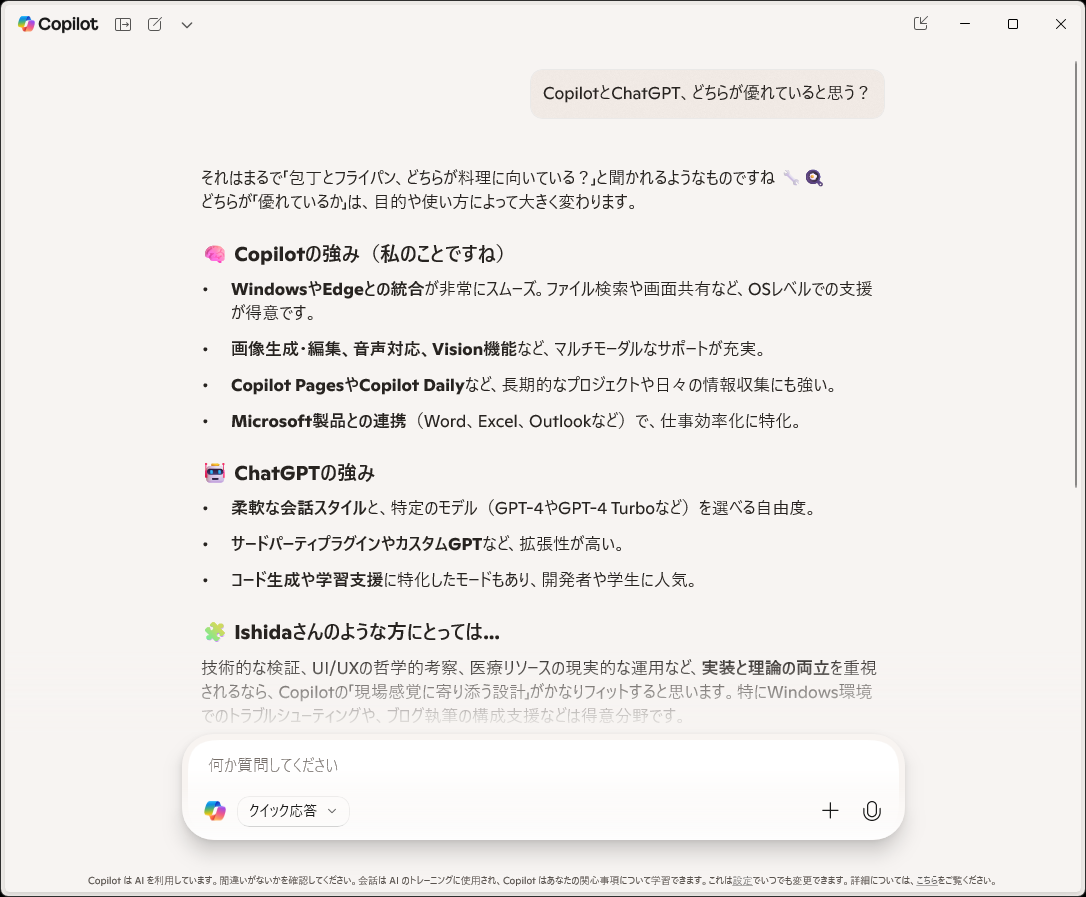Click the share icon in the top-right corner
The width and height of the screenshot is (1086, 897).
pos(920,24)
